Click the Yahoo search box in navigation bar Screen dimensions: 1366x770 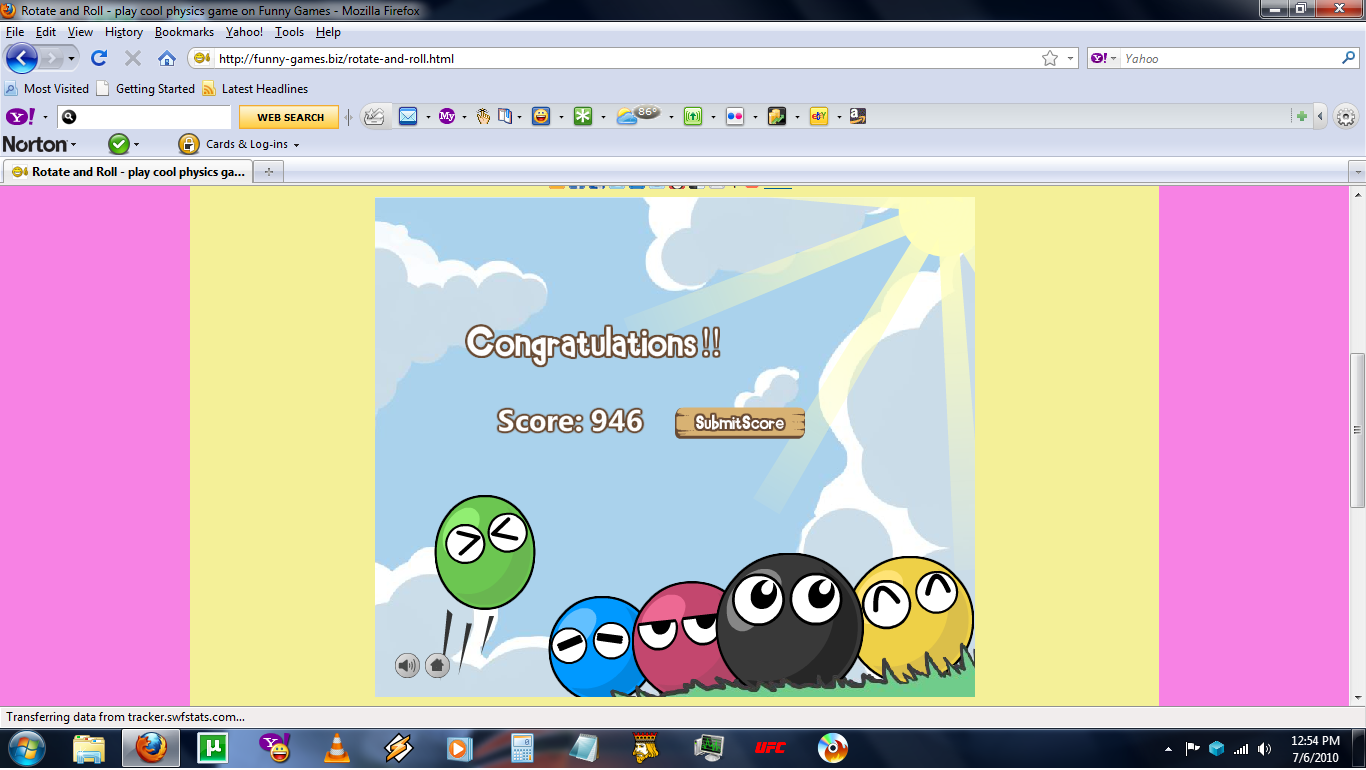tap(1230, 58)
